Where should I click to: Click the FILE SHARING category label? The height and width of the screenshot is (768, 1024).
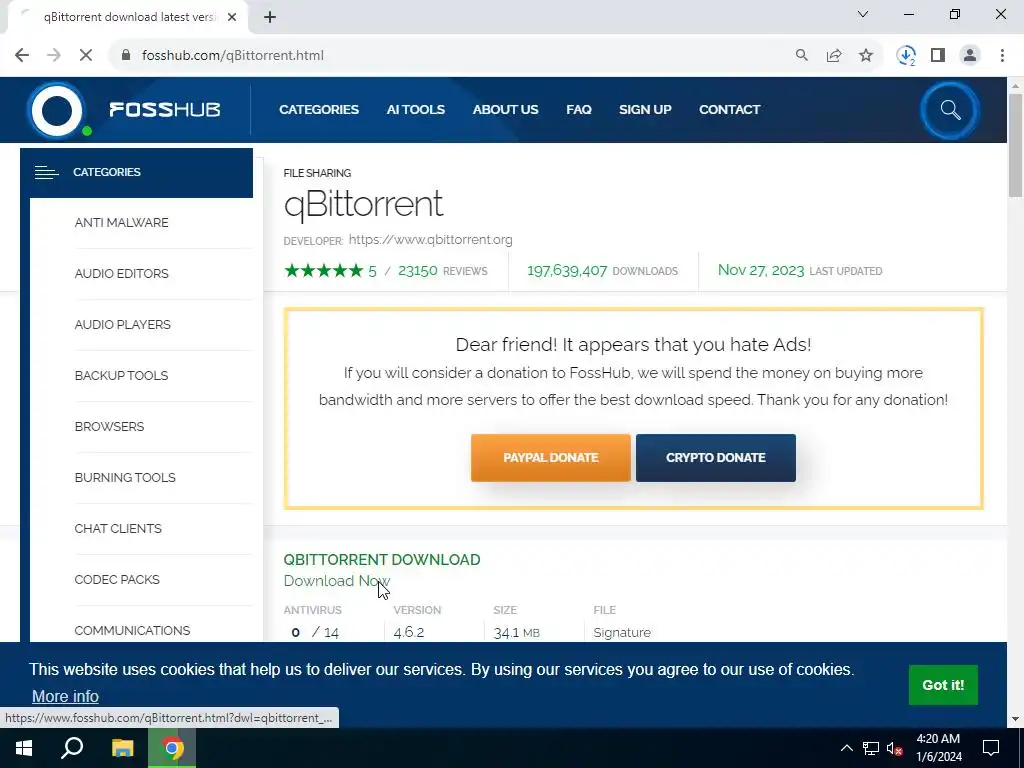317,173
